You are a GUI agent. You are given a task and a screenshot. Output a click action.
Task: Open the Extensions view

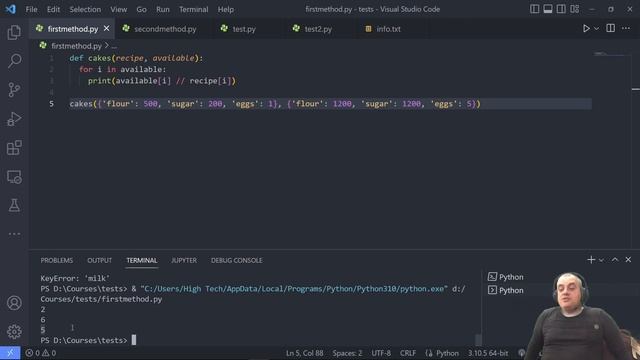point(14,148)
